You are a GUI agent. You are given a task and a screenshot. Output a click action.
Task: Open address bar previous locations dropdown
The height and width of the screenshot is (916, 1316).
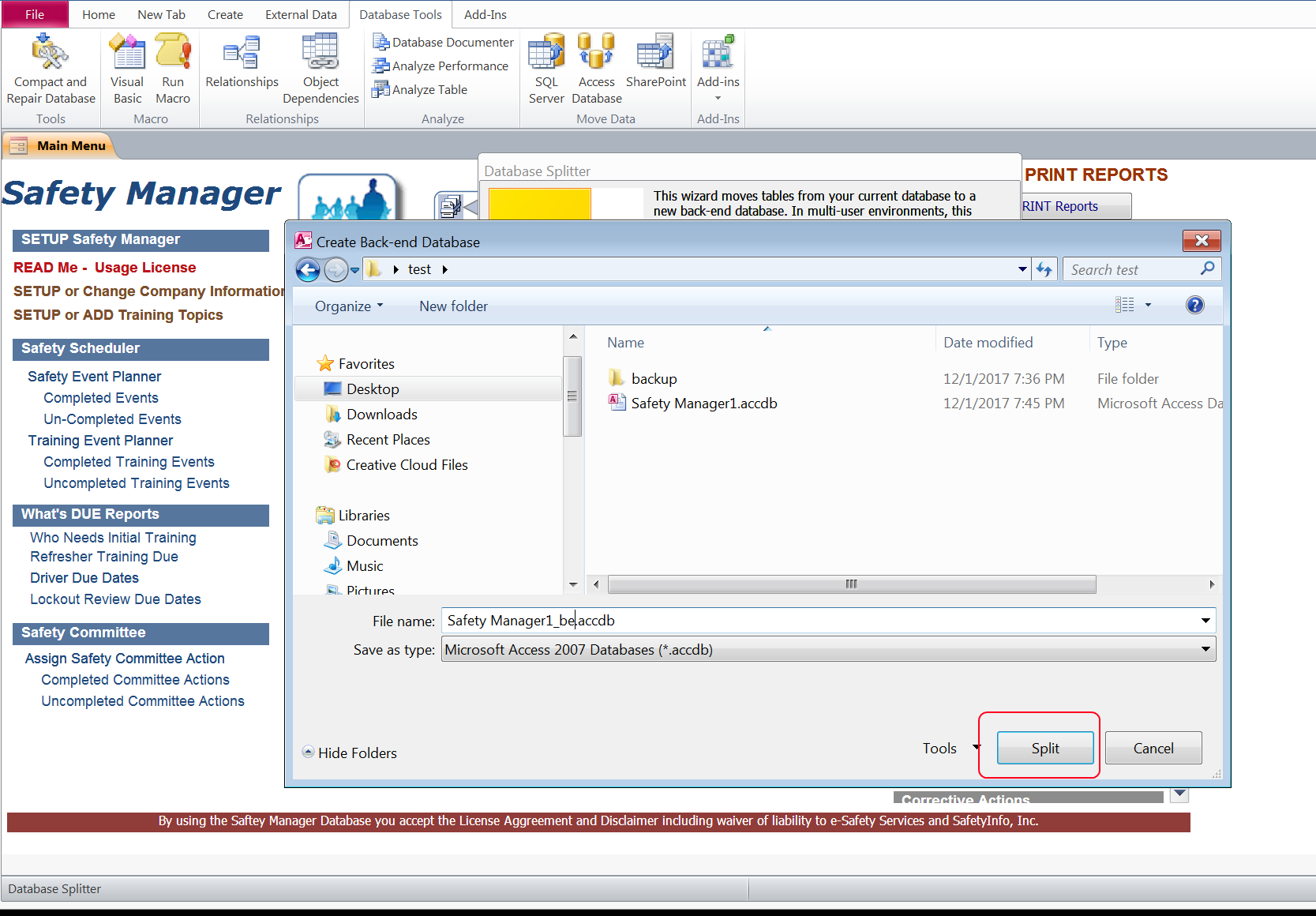1023,269
